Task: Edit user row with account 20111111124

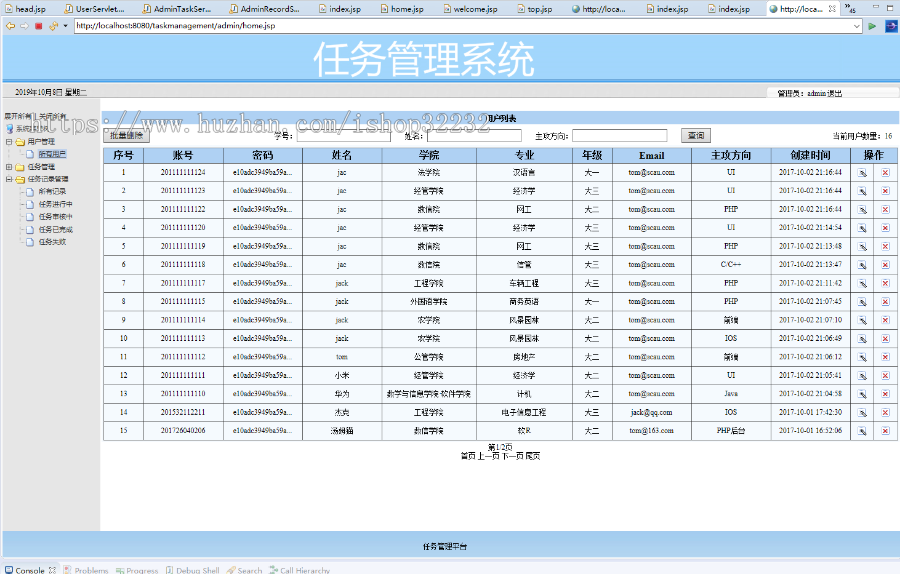Action: [x=862, y=173]
